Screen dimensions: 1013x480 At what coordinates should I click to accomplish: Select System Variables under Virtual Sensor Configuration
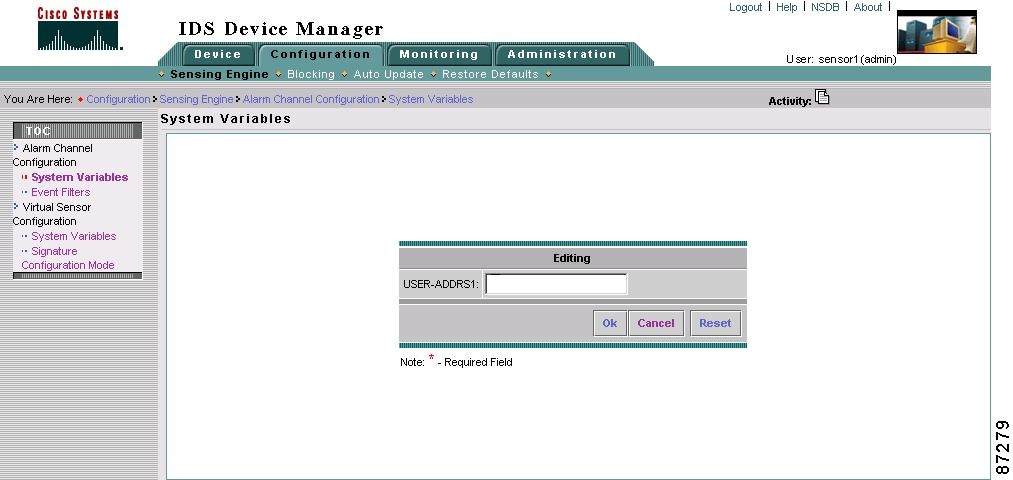click(74, 236)
